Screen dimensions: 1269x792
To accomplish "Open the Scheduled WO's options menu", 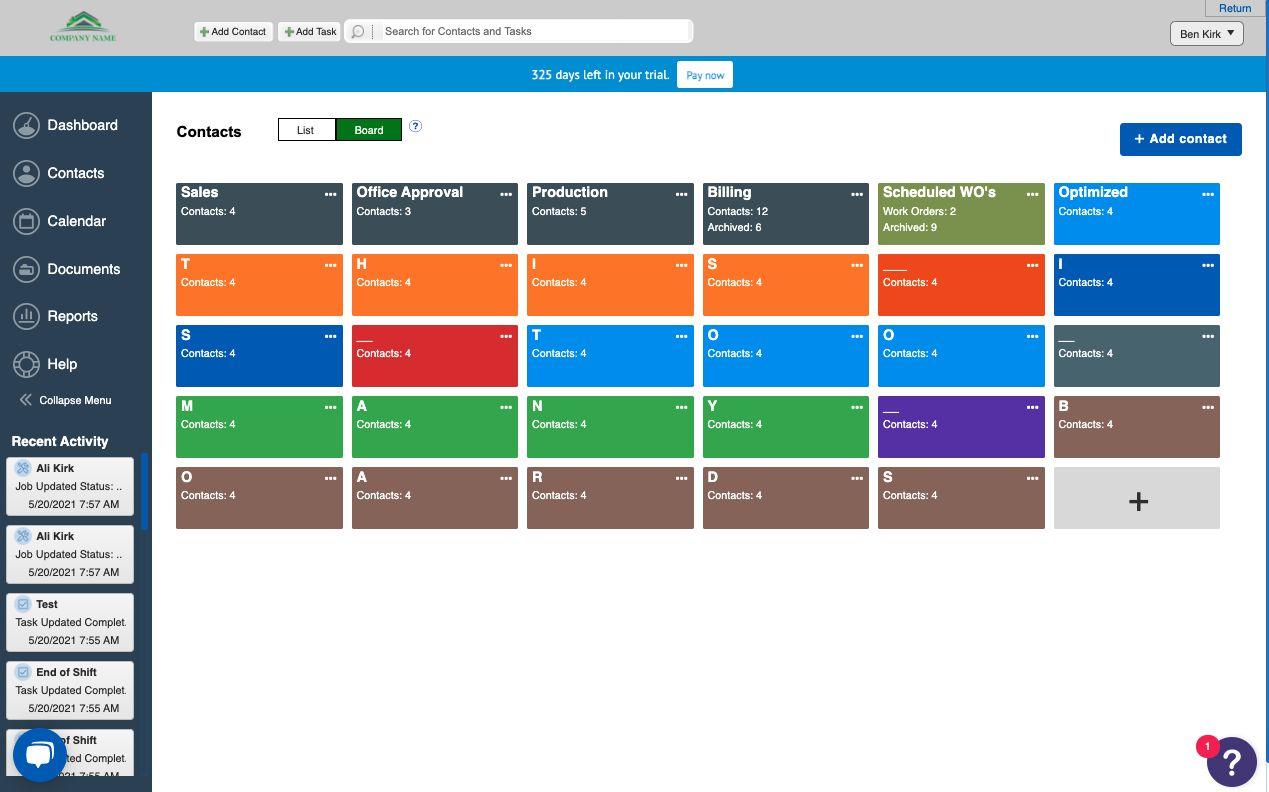I will click(x=1032, y=194).
